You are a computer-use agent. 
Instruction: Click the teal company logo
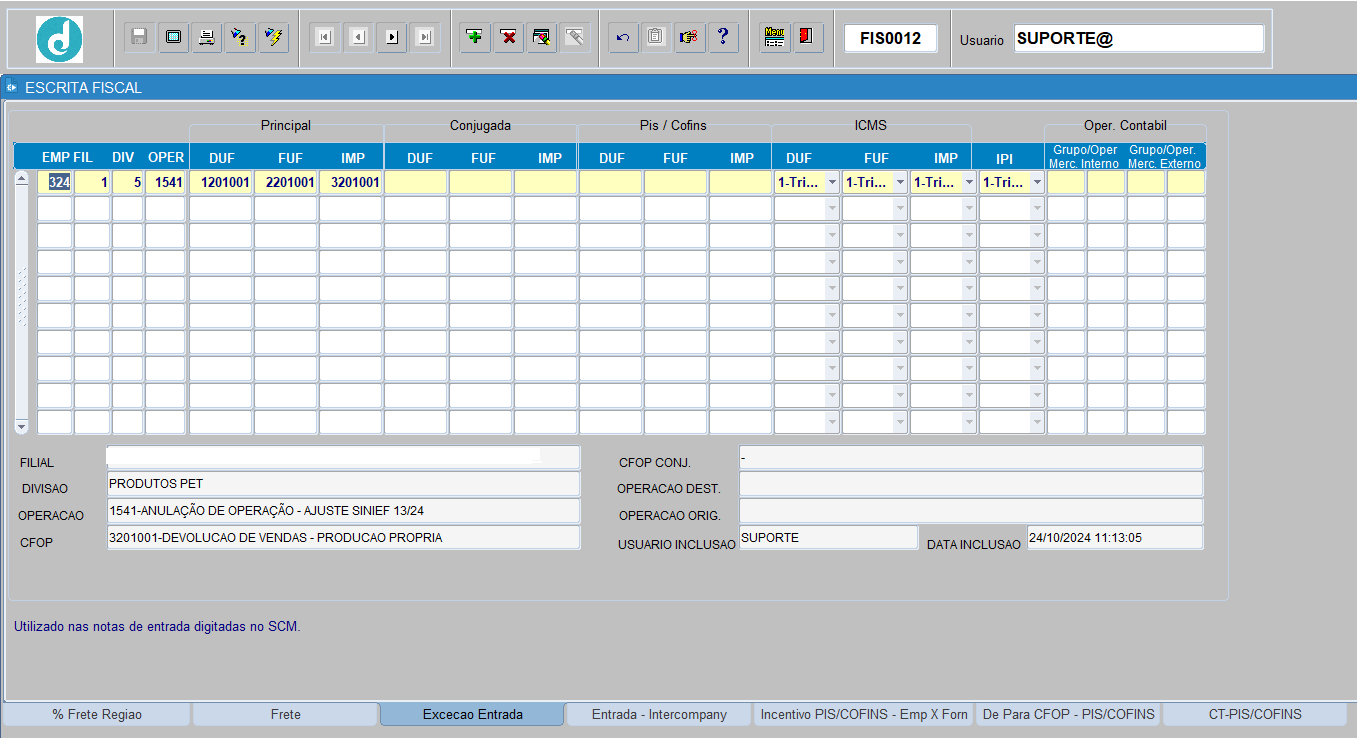tap(59, 39)
